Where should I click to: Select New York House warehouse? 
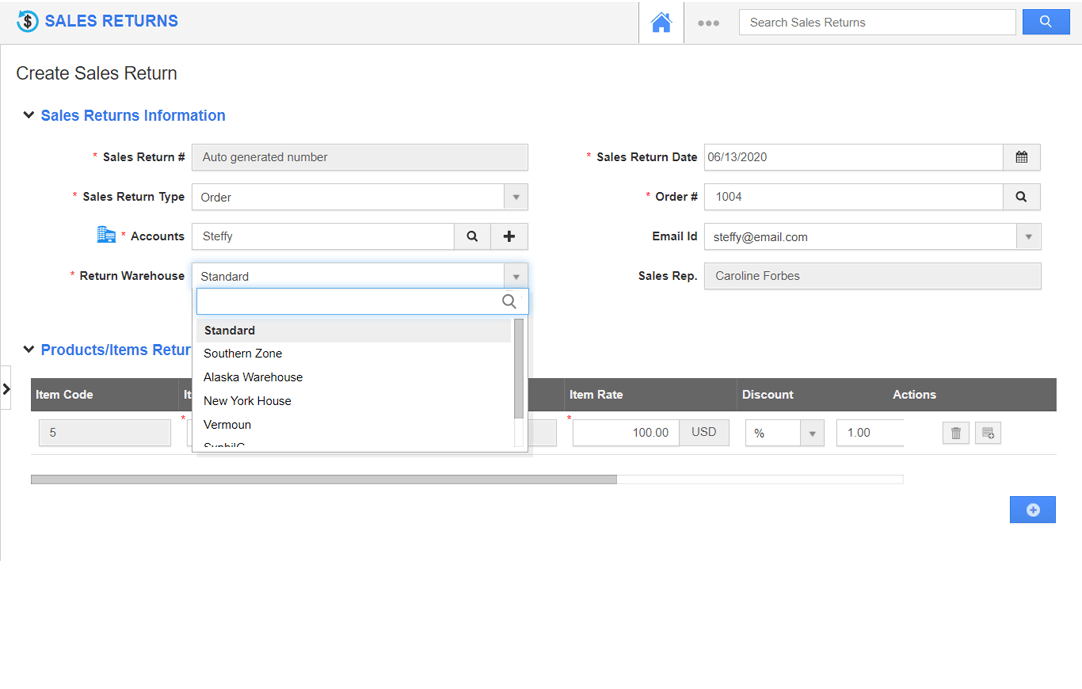[x=247, y=401]
